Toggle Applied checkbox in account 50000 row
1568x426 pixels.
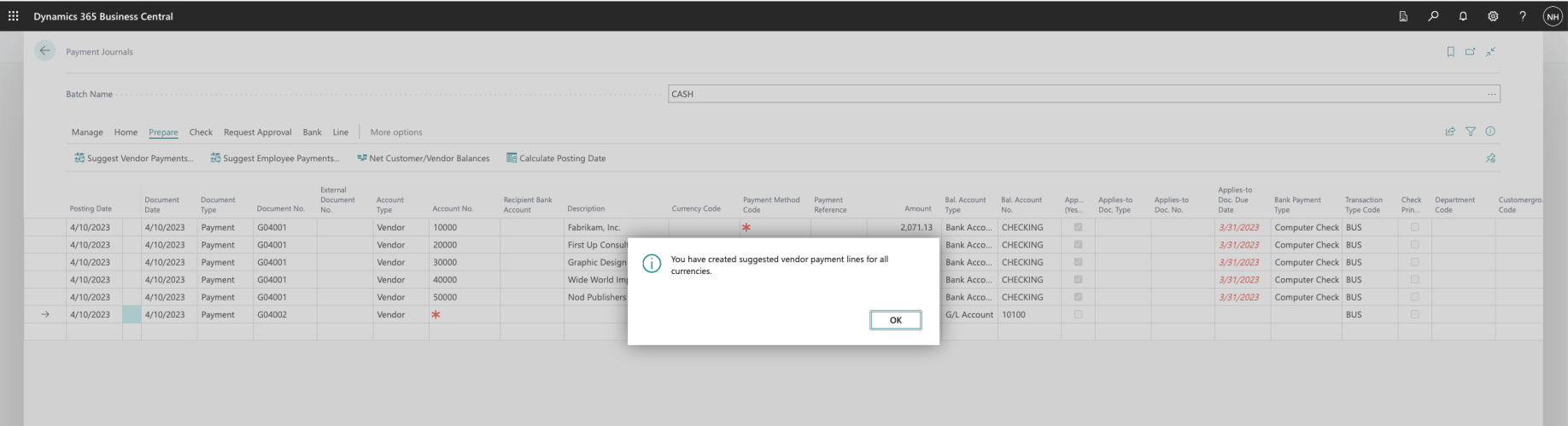(1078, 297)
